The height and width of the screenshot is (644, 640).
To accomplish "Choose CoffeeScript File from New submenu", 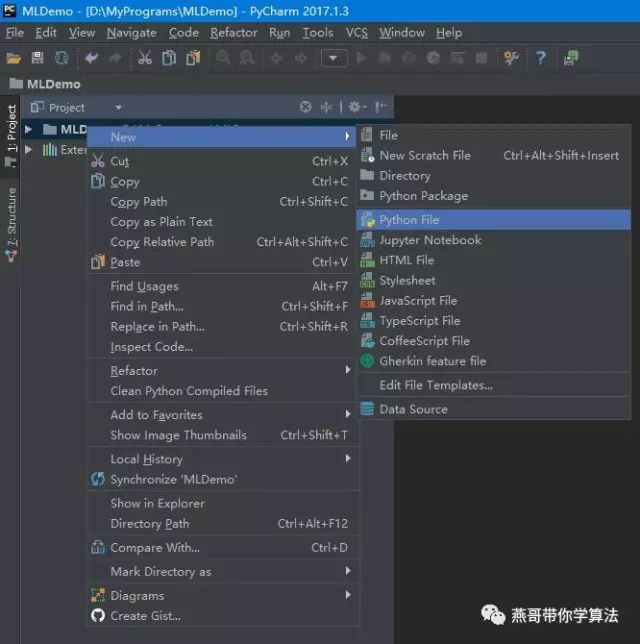I will pos(493,341).
